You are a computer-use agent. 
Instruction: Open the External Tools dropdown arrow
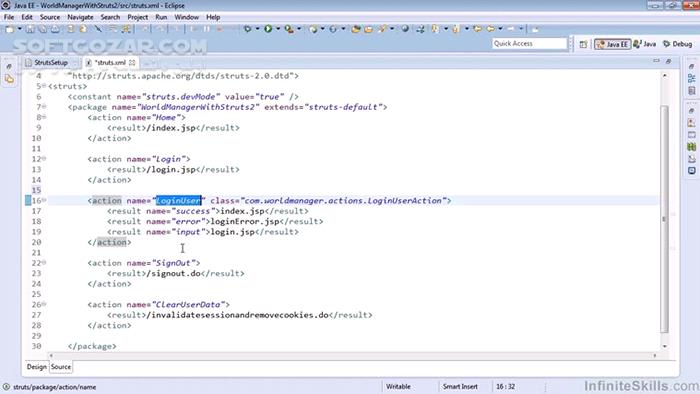299,29
